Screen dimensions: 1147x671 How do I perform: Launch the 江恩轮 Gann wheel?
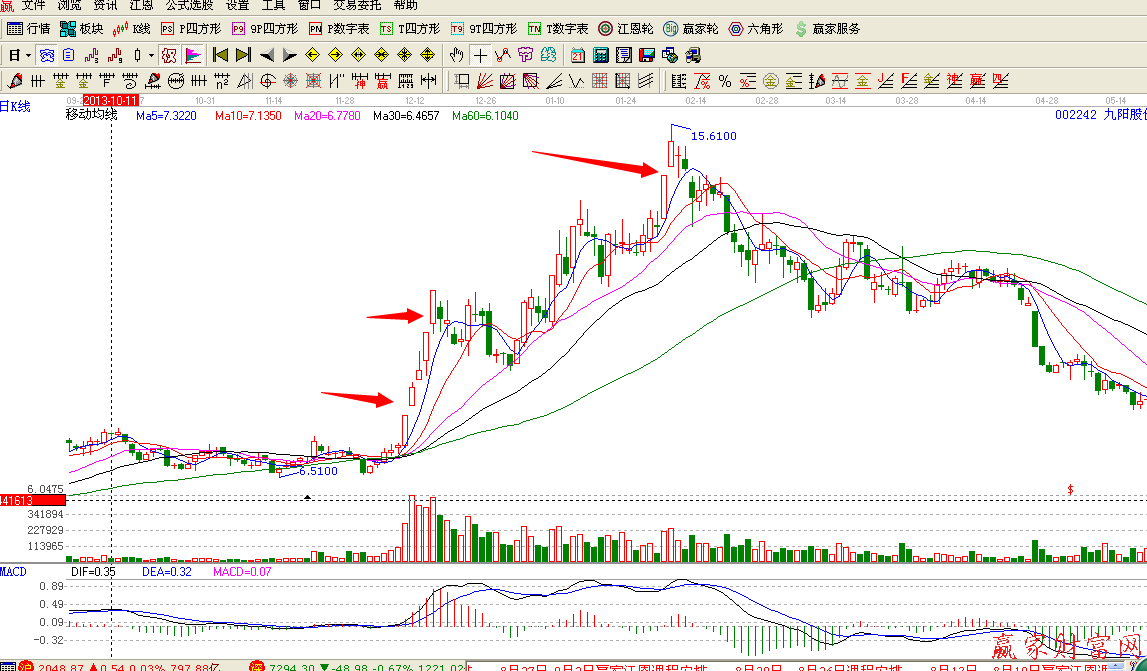coord(626,29)
